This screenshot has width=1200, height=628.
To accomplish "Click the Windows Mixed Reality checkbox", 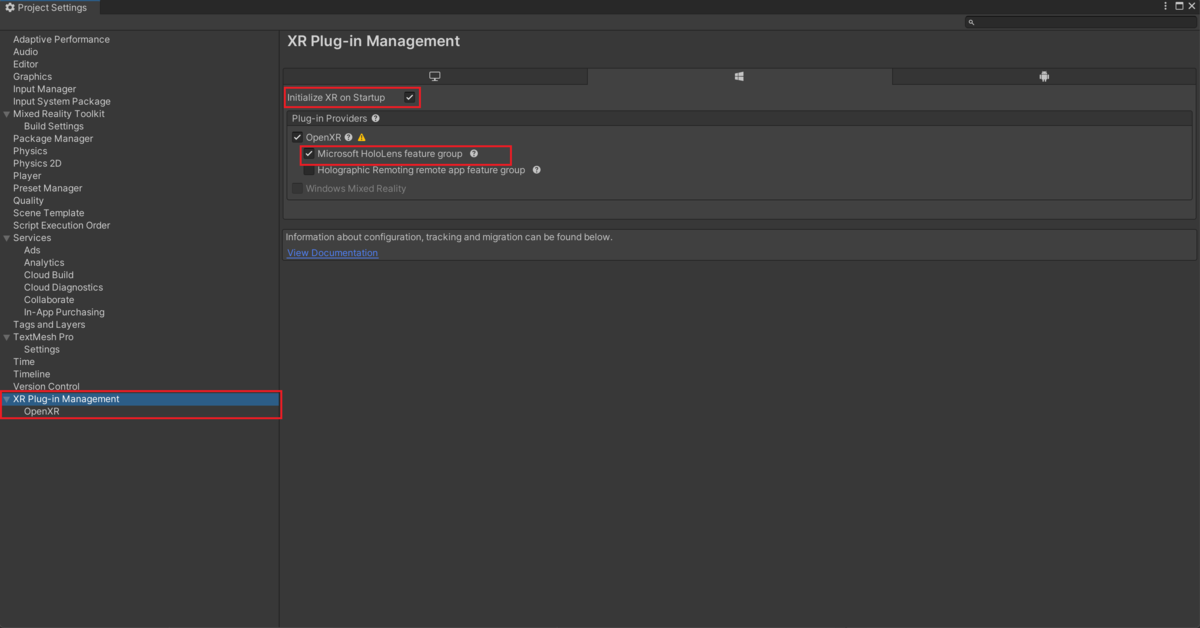I will pyautogui.click(x=297, y=188).
